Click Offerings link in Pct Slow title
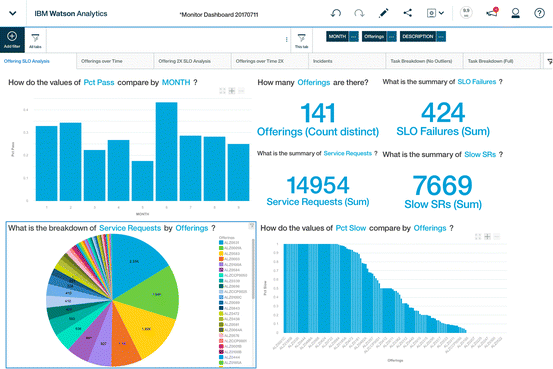Viewport: 553px width, 369px height. pos(430,228)
